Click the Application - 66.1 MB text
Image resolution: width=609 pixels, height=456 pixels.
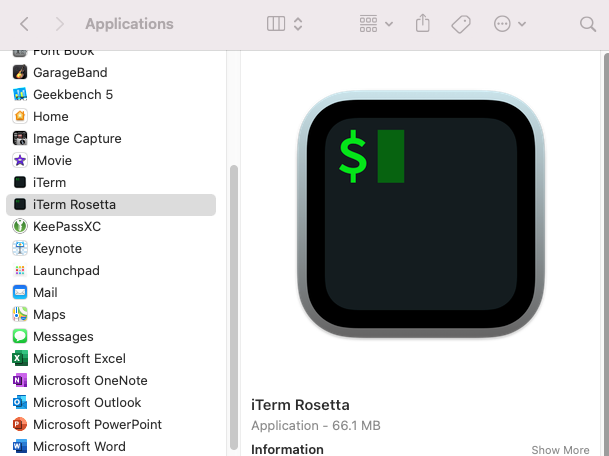pos(316,426)
